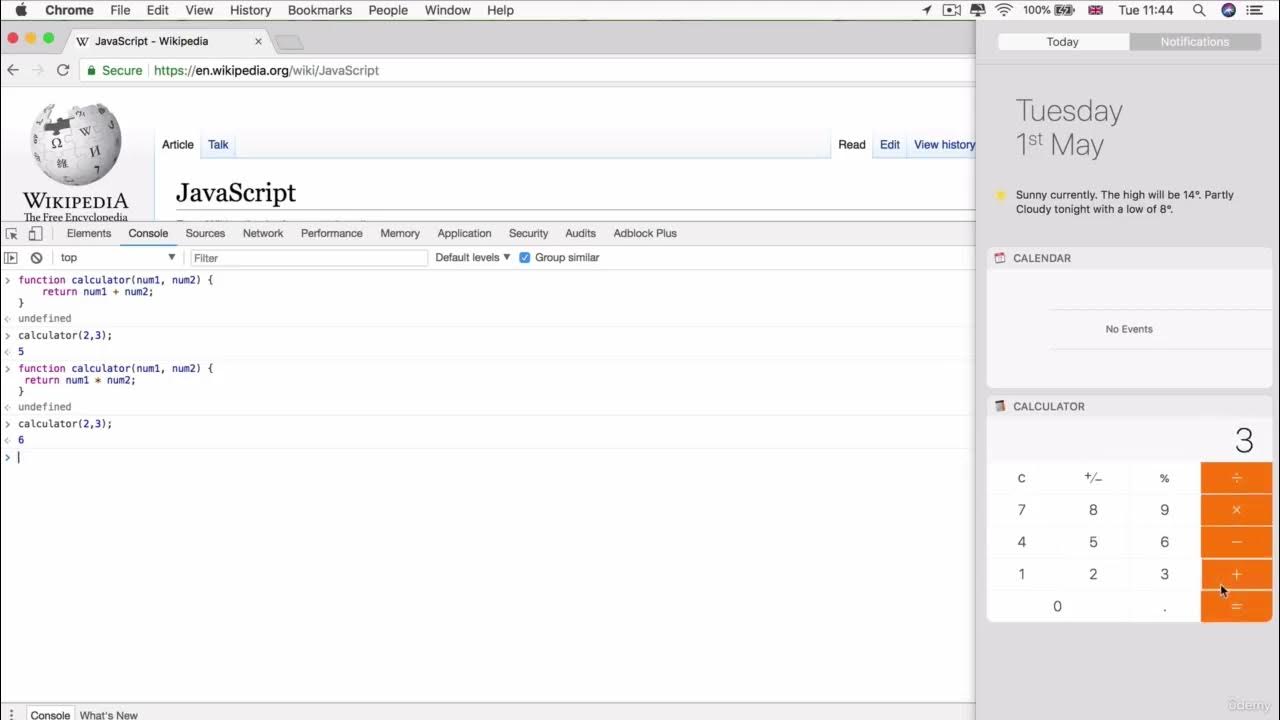
Task: Expand the first function calculator entry arrow
Action: [x=8, y=280]
